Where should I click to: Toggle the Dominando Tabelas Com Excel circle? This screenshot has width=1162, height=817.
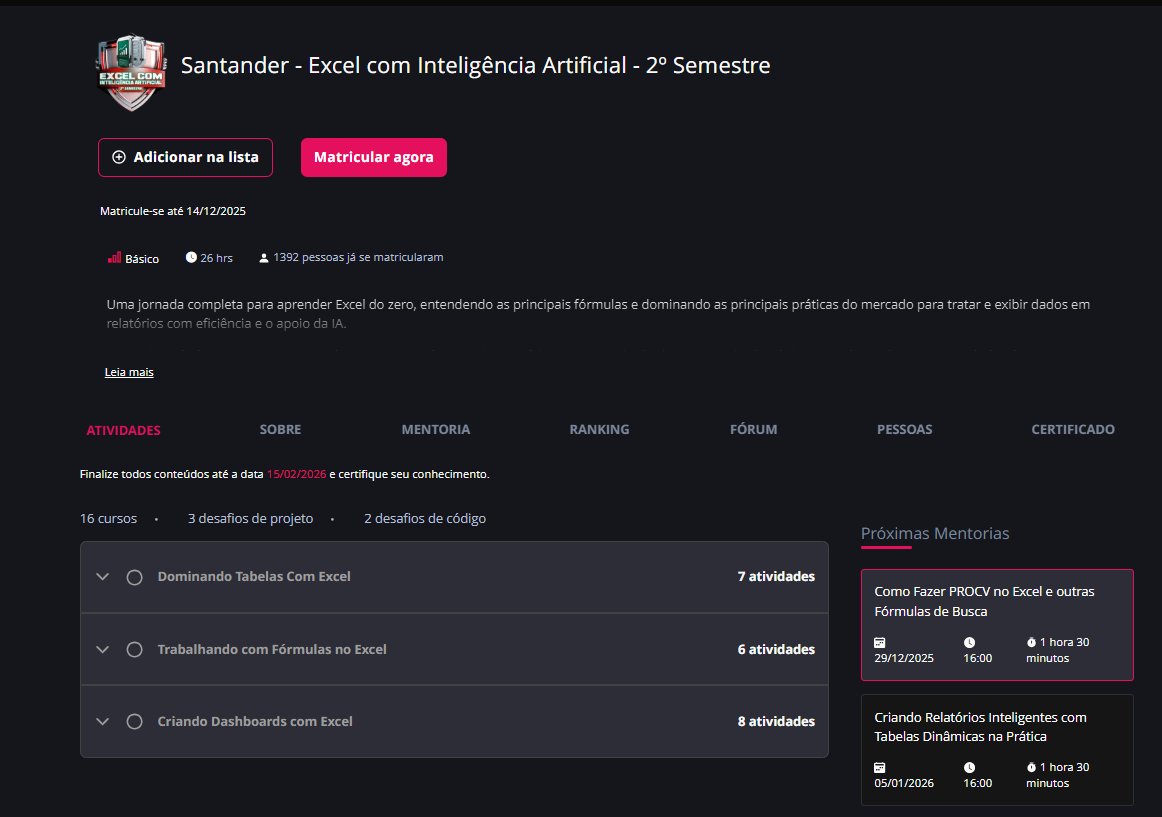click(134, 577)
